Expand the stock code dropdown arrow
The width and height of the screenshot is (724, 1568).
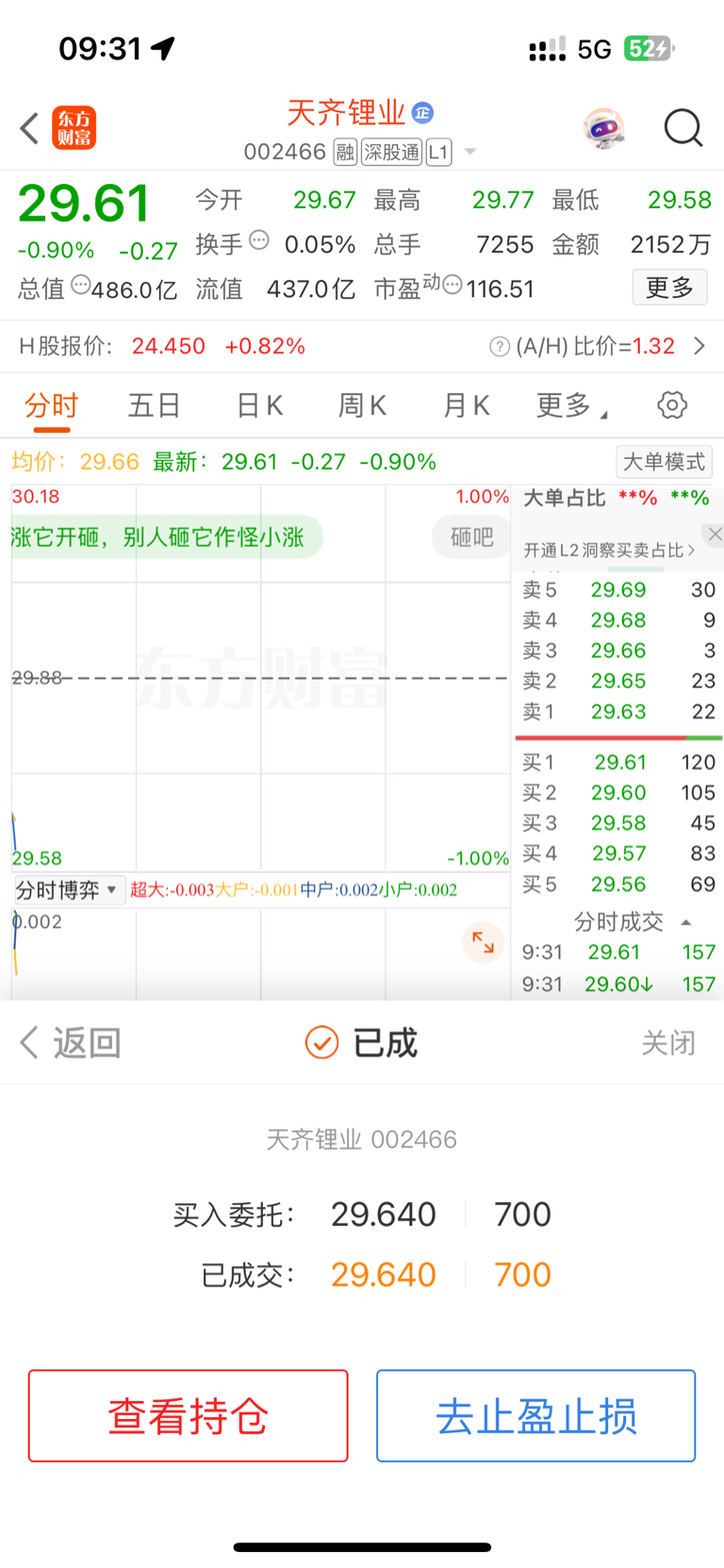coord(469,152)
